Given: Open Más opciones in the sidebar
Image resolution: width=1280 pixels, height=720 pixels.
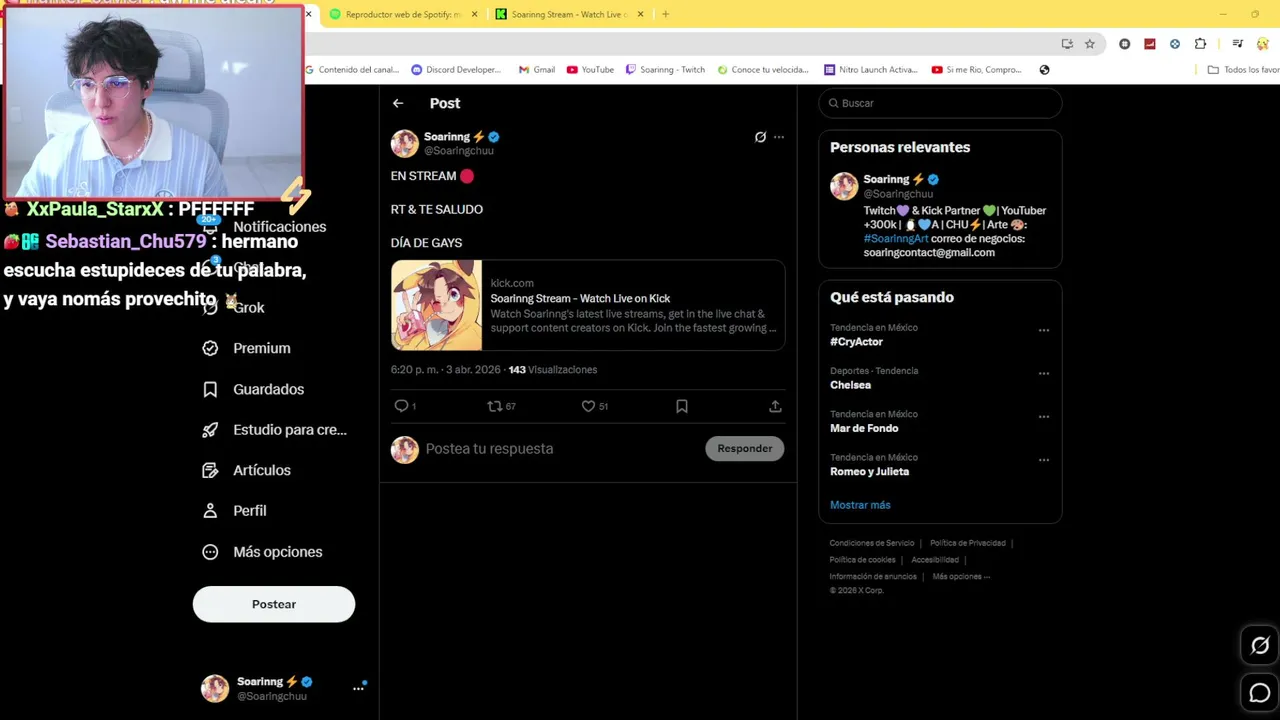Looking at the screenshot, I should click(x=262, y=552).
